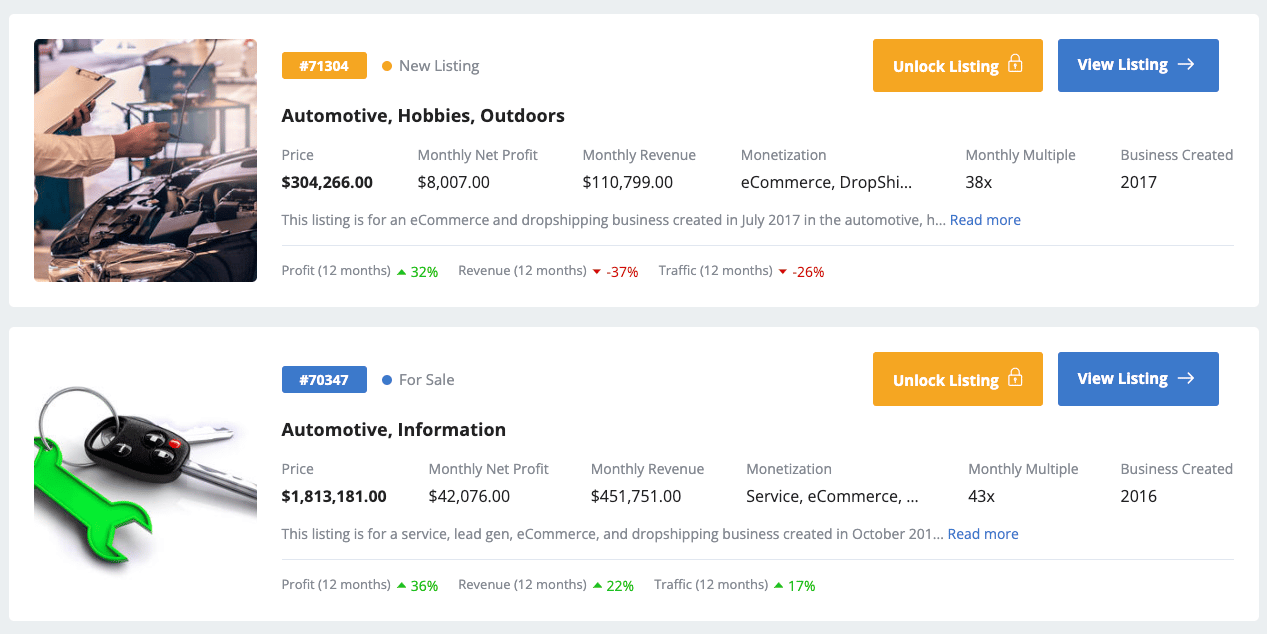This screenshot has height=634, width=1267.
Task: Expand Read more on the Automotive, Information listing
Action: (x=983, y=534)
